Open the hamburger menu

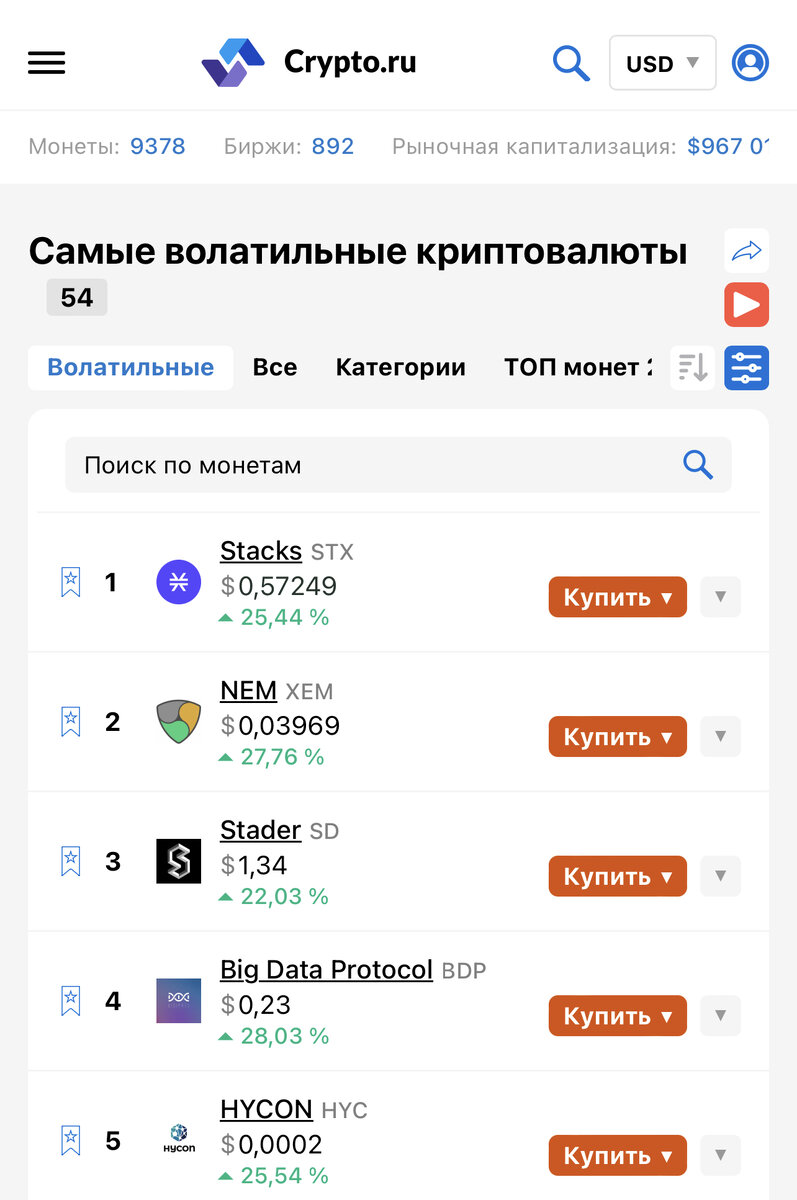pos(46,62)
